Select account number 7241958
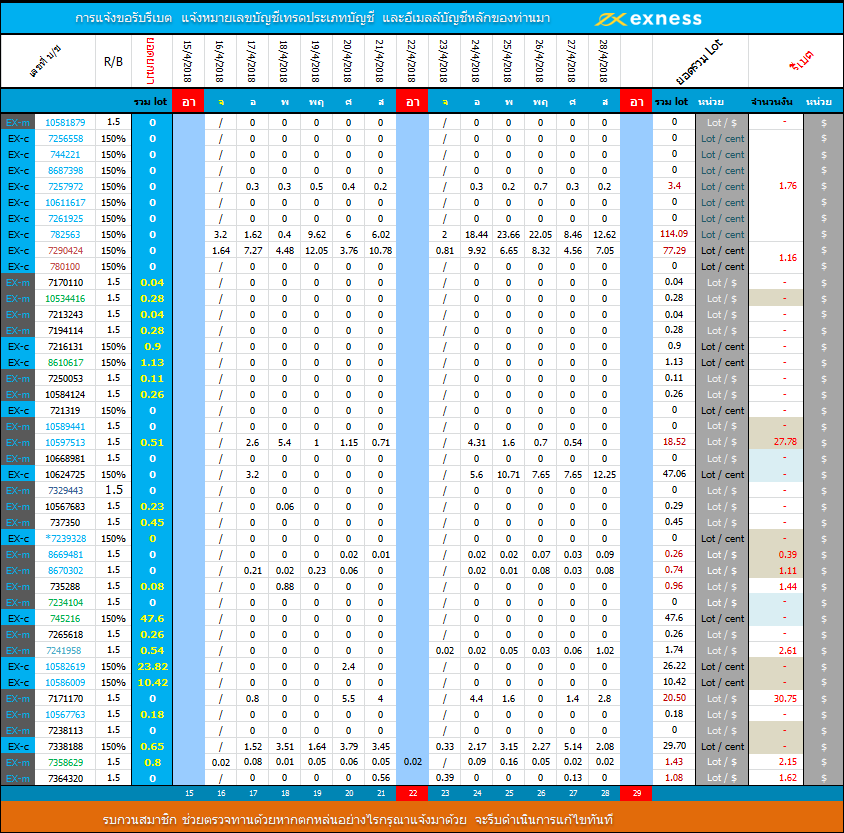The width and height of the screenshot is (844, 833). [x=65, y=651]
